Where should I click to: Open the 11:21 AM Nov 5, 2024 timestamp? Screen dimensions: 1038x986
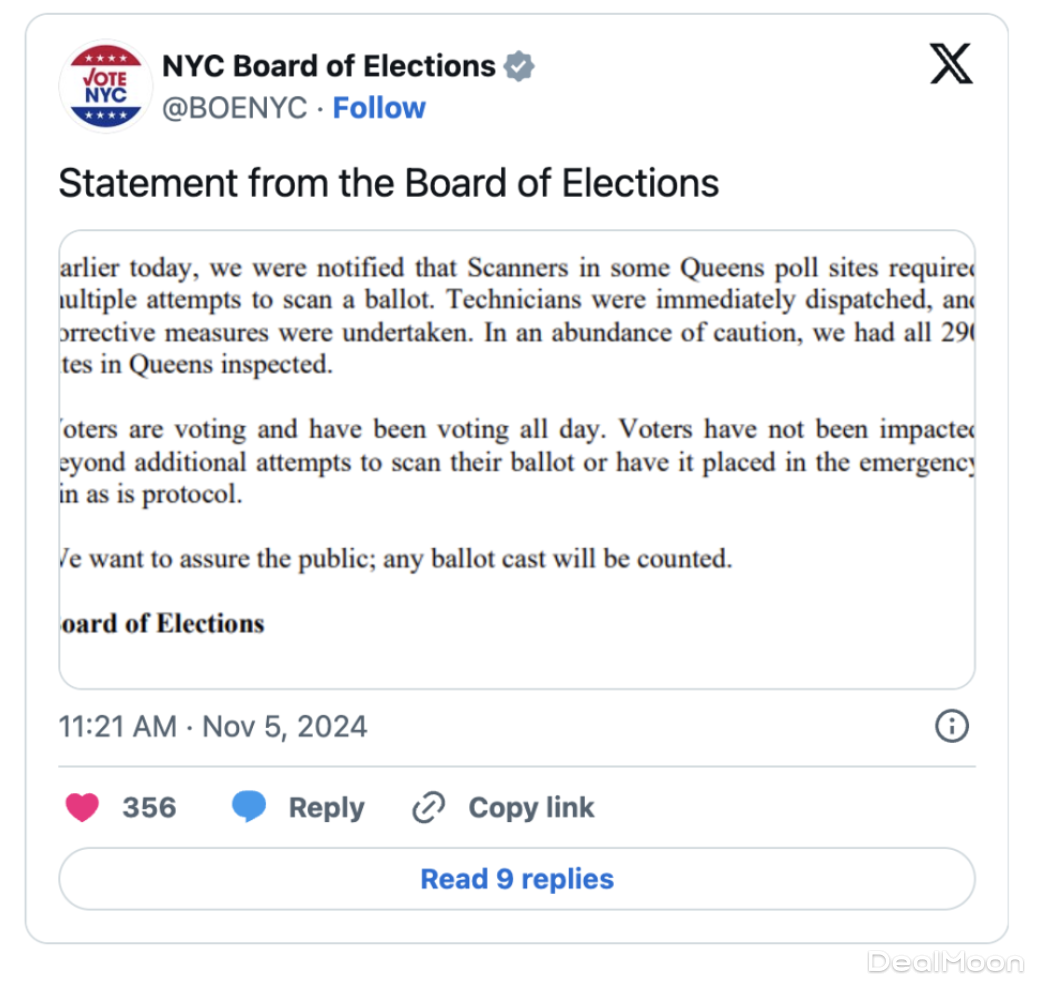[x=213, y=726]
